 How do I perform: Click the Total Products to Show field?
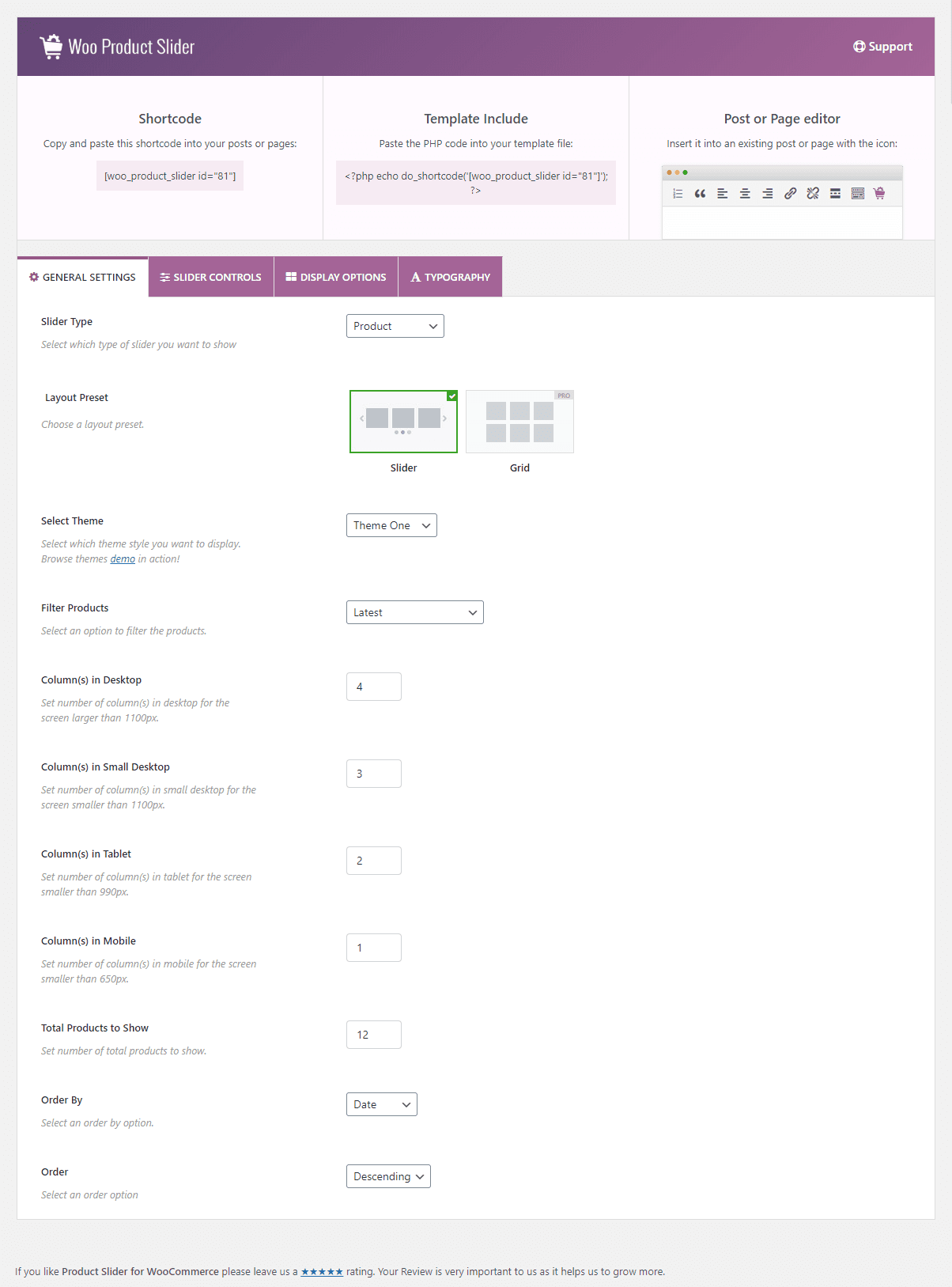point(374,1035)
